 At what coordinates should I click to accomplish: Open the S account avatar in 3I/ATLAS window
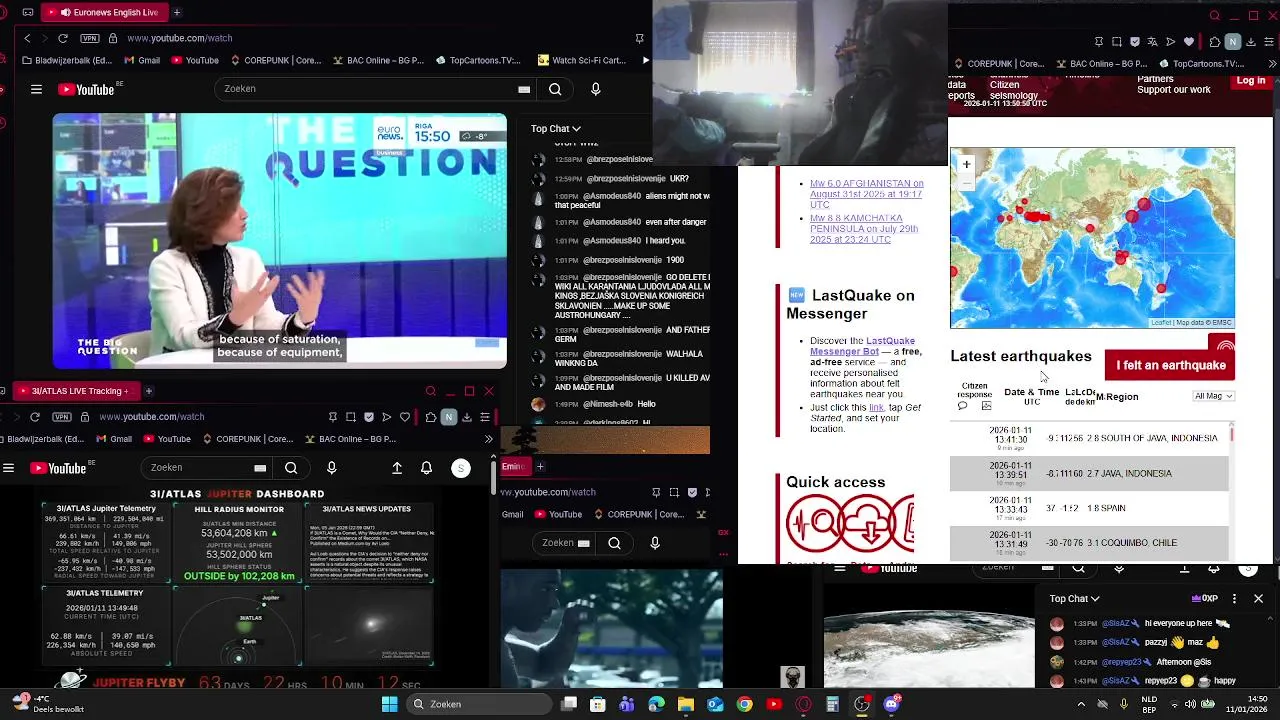tap(461, 468)
